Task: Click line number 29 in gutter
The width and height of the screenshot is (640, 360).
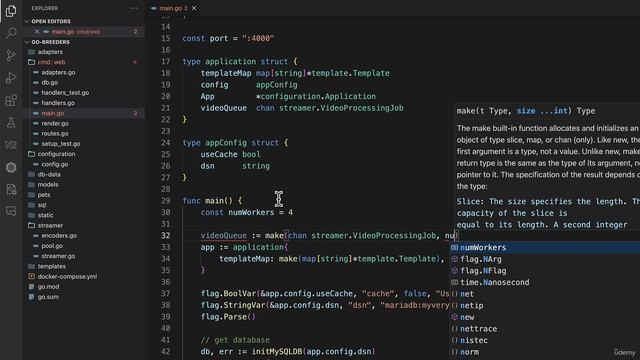Action: (165, 201)
